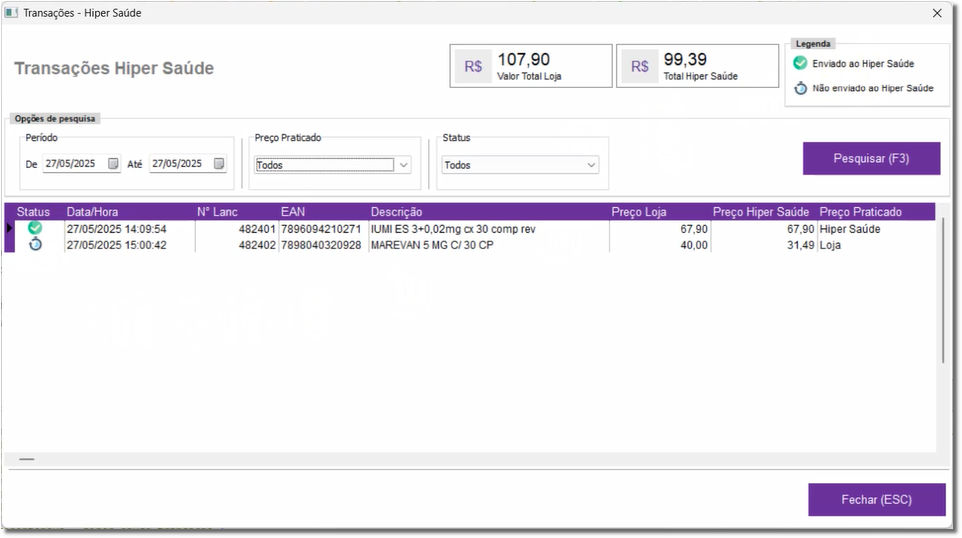This screenshot has height=538, width=962.
Task: Sort by the Descrição column header
Action: pyautogui.click(x=396, y=212)
